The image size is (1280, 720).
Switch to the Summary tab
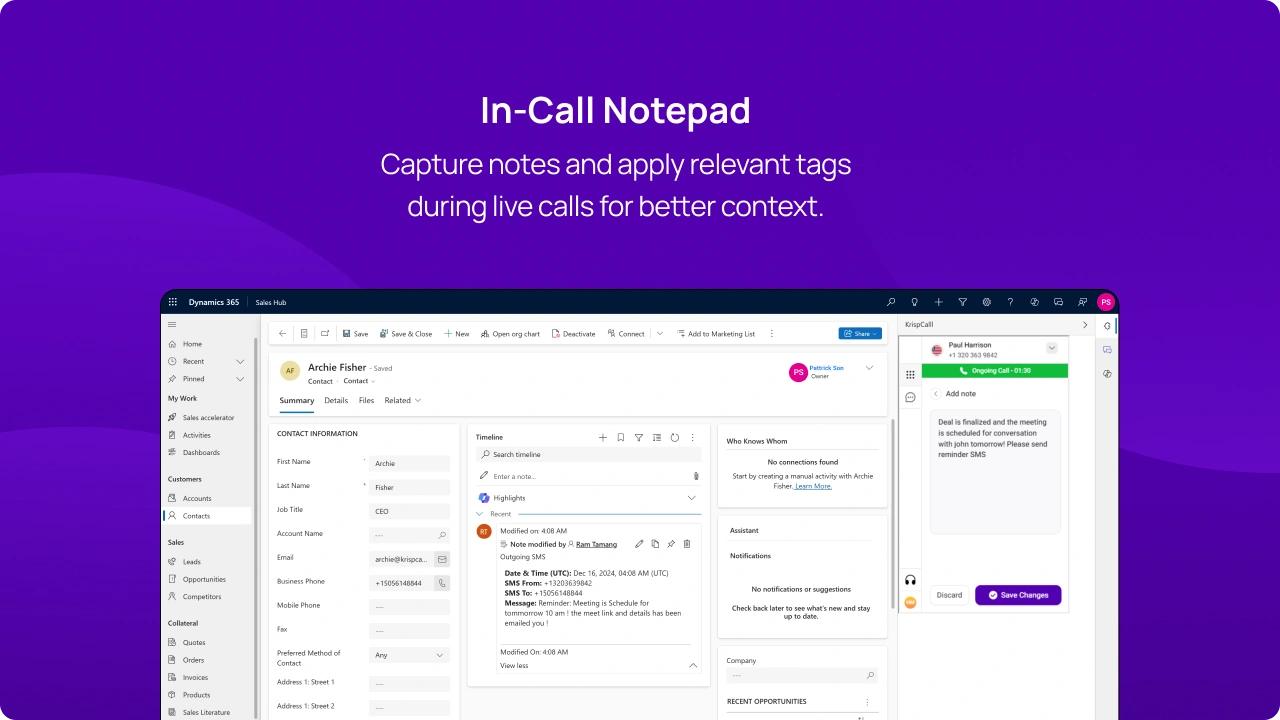[297, 400]
